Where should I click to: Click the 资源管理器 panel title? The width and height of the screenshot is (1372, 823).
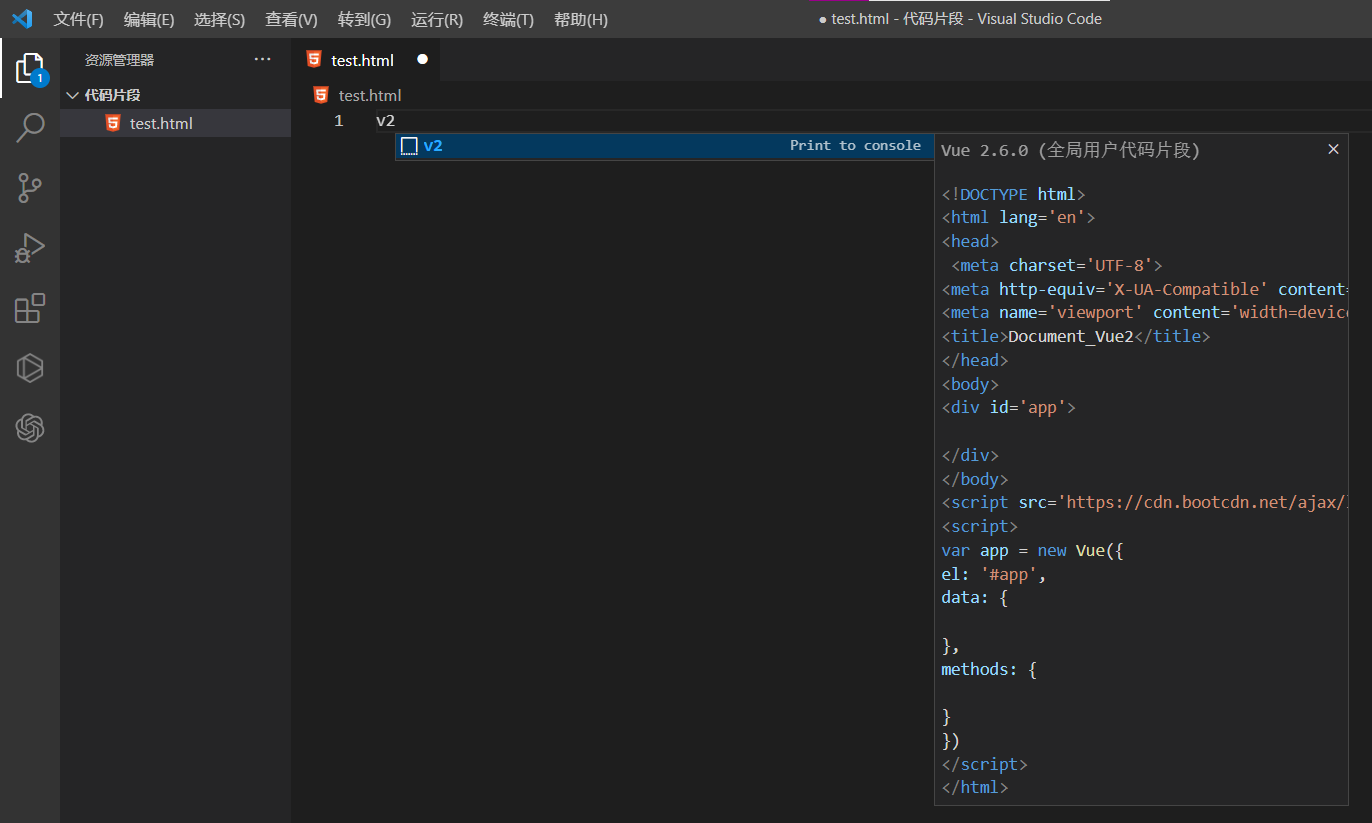point(119,60)
